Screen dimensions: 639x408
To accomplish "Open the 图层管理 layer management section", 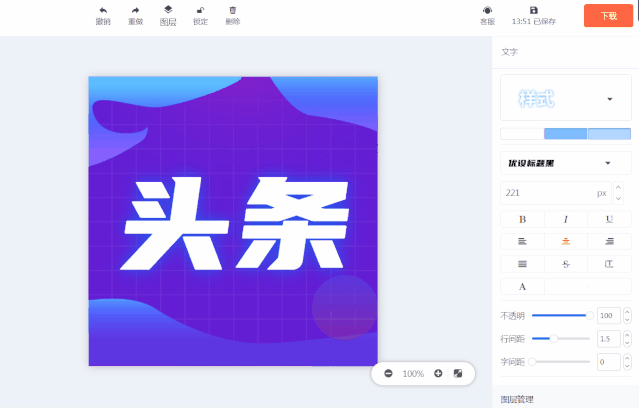I will click(x=517, y=399).
